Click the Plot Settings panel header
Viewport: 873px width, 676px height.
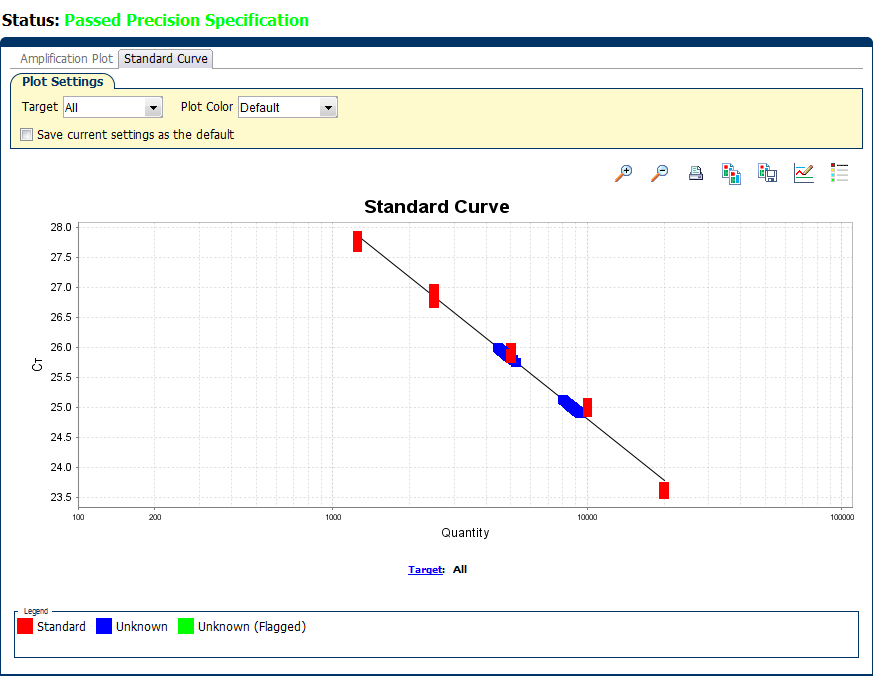tap(63, 82)
